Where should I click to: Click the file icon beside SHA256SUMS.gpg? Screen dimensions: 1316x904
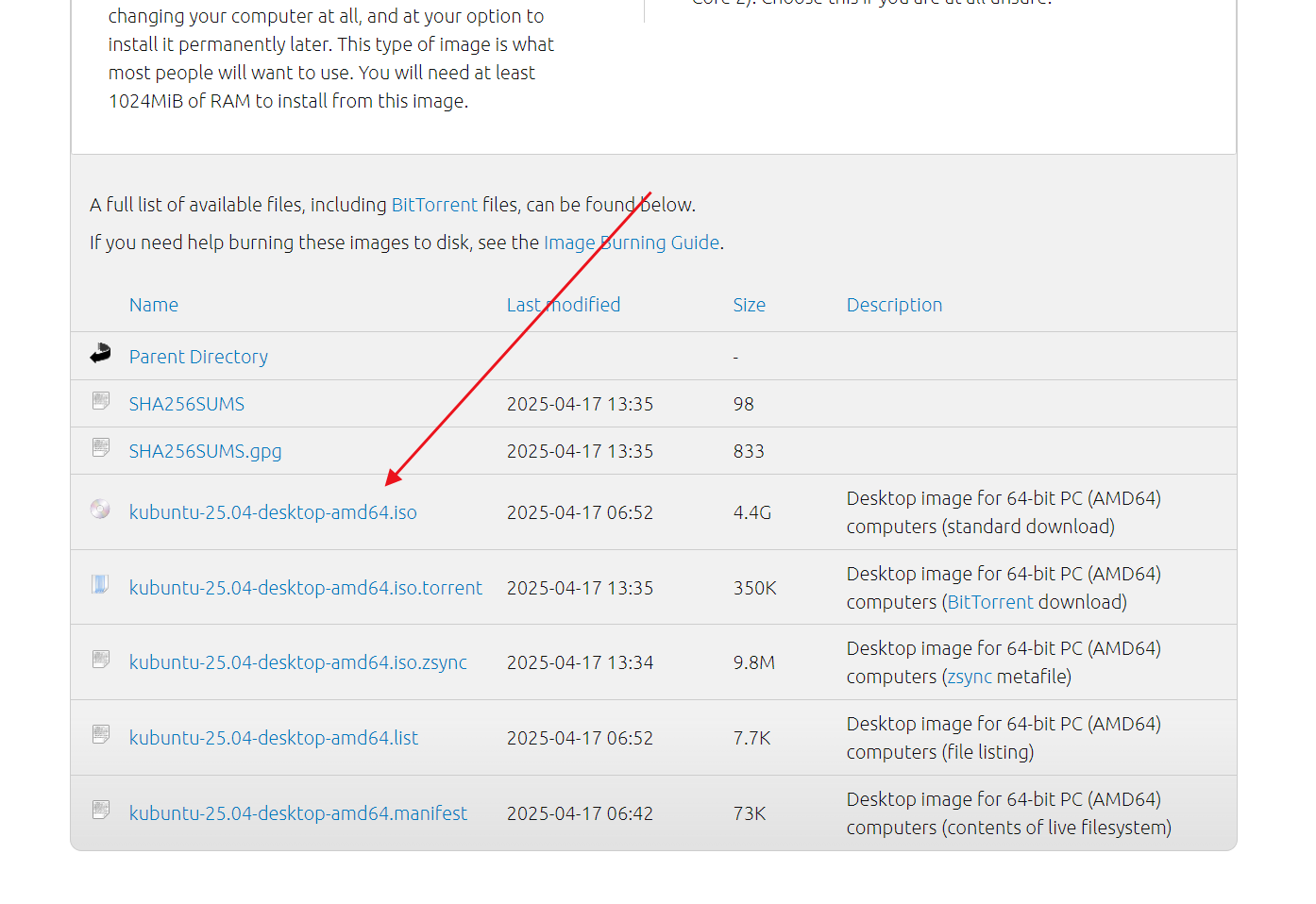(101, 447)
